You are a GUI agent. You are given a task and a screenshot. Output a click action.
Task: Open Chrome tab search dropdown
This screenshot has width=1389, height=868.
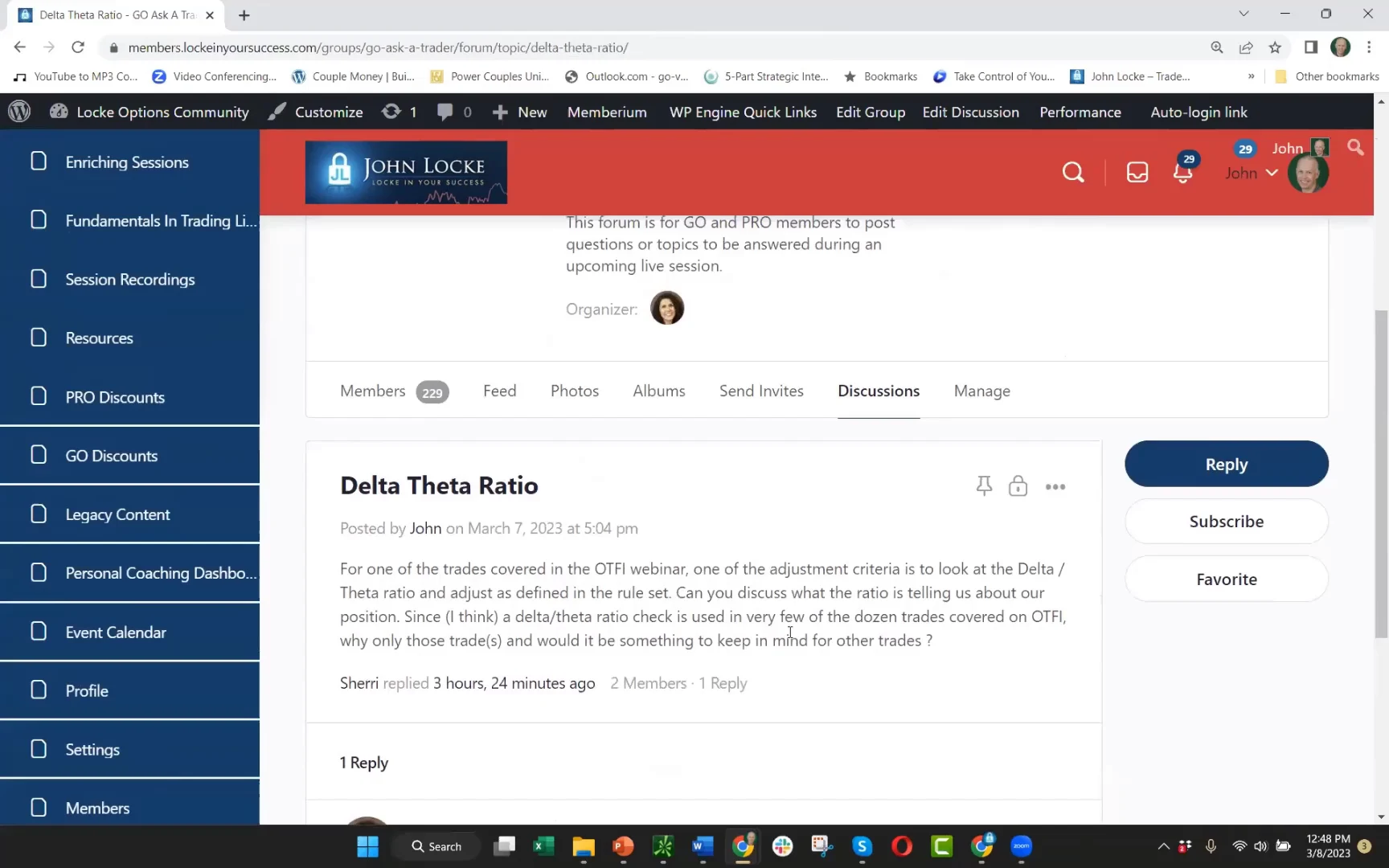click(x=1244, y=14)
